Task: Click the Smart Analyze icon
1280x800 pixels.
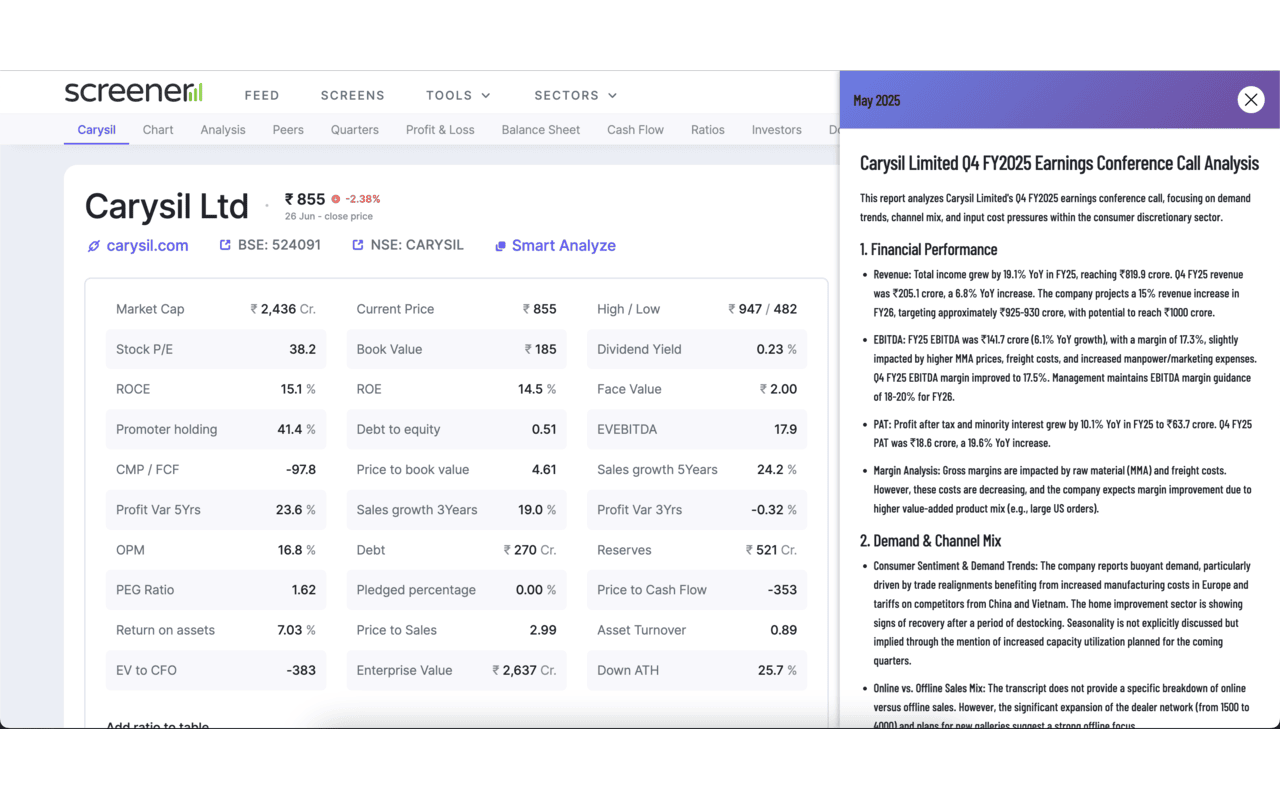Action: (500, 246)
